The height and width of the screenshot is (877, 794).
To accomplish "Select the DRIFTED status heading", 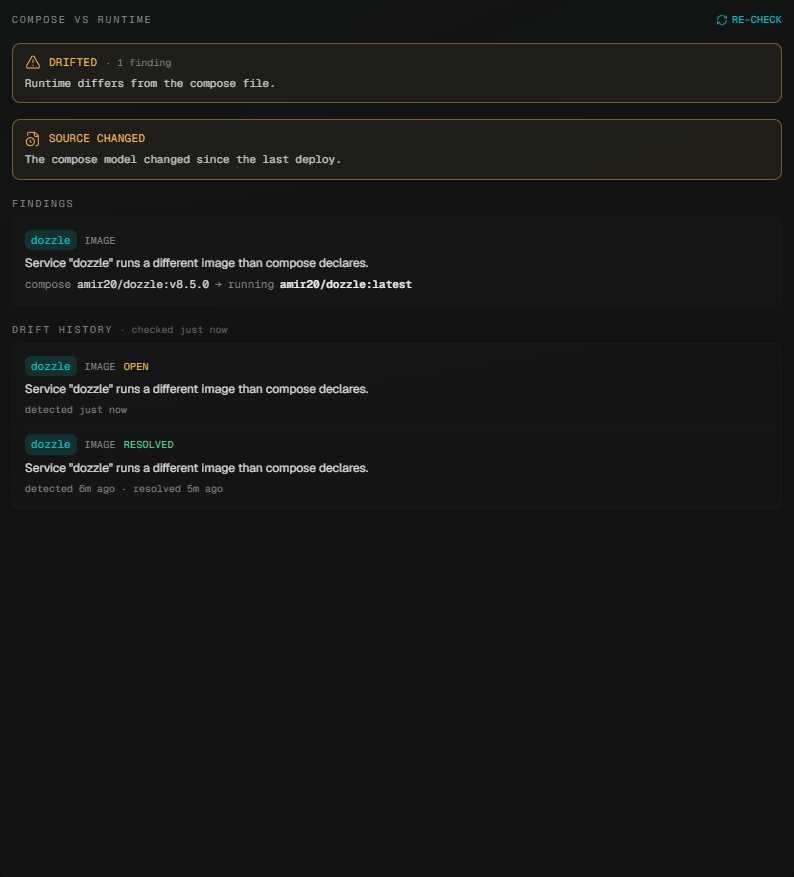I will pos(73,63).
